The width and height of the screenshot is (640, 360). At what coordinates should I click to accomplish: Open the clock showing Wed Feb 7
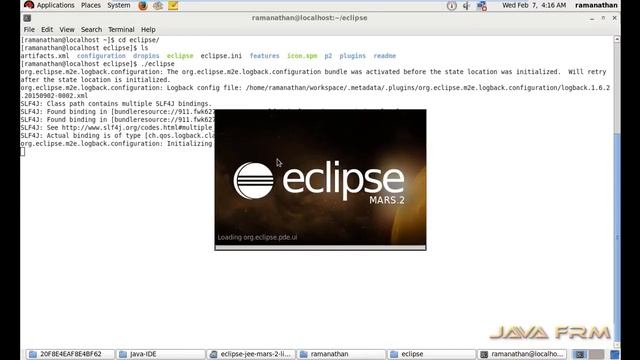pos(534,5)
